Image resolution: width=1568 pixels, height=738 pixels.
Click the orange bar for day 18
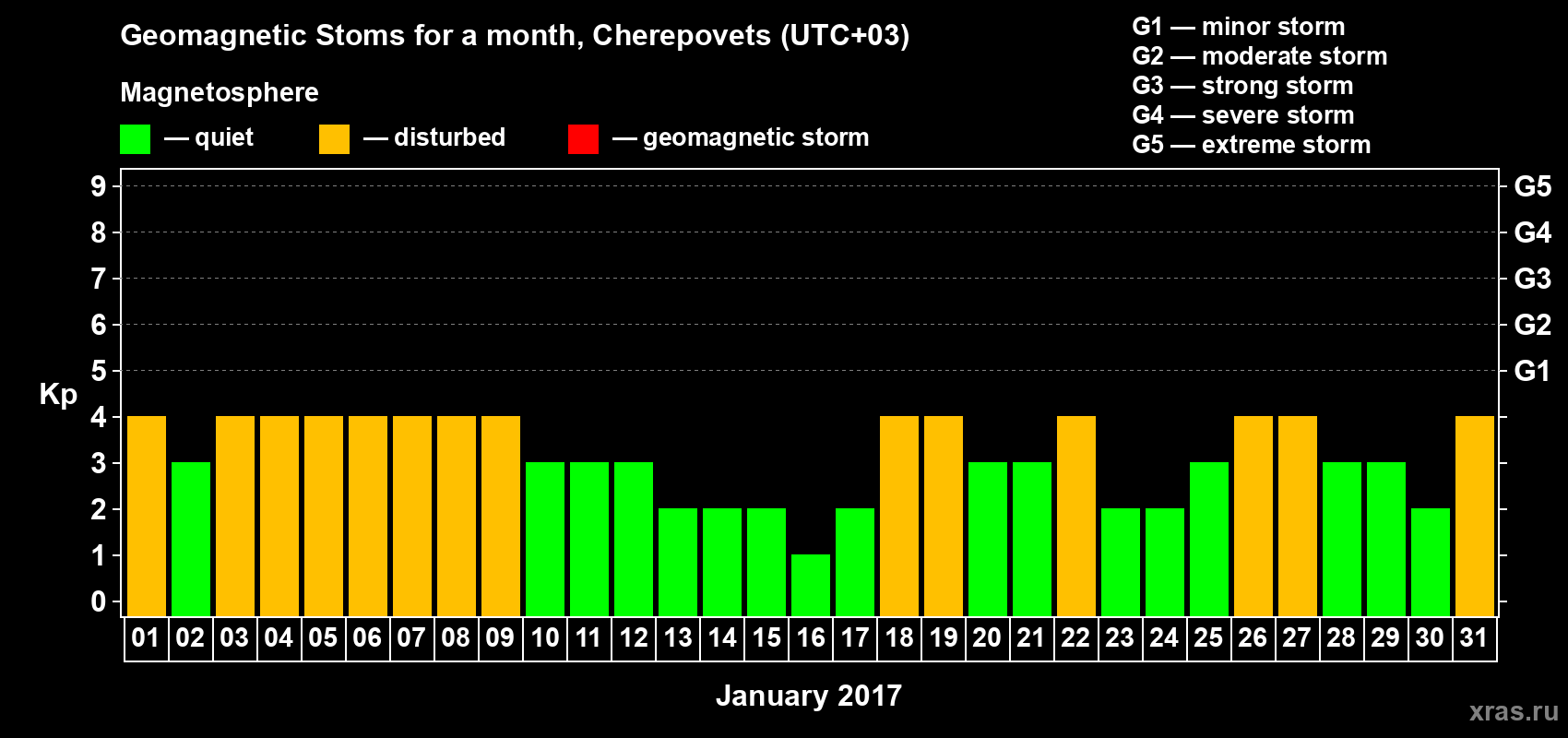899,516
